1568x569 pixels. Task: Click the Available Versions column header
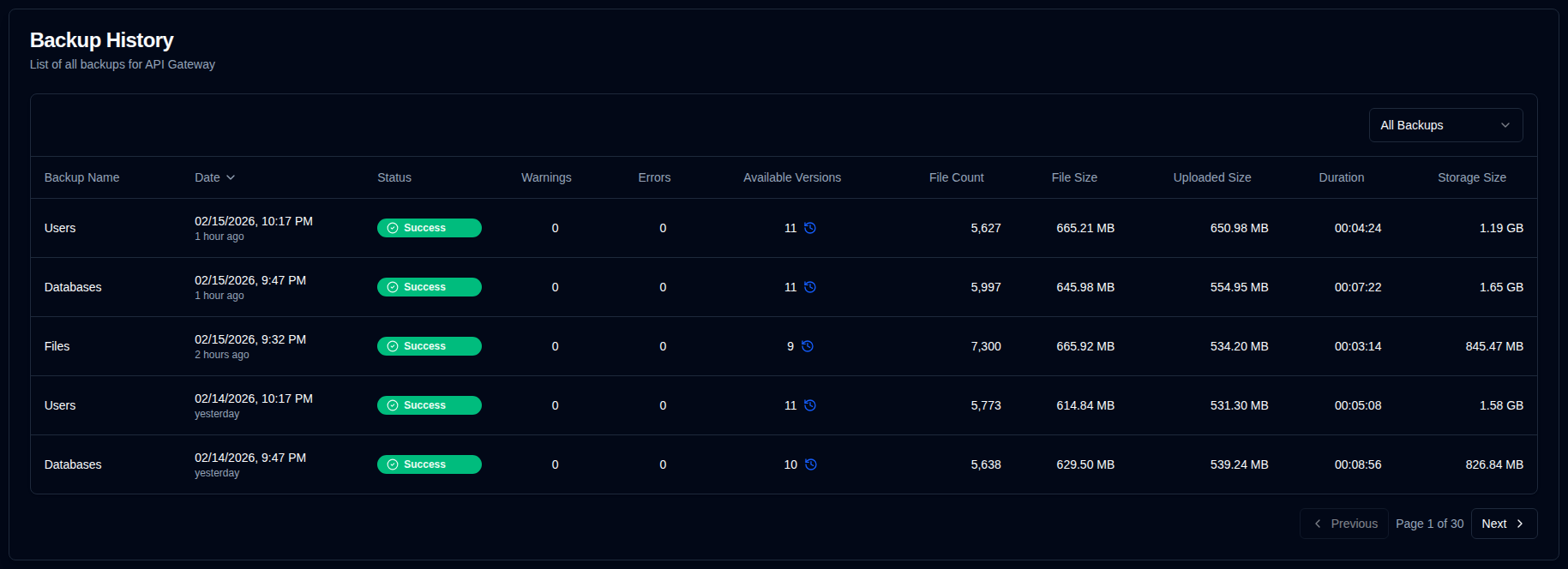click(791, 177)
